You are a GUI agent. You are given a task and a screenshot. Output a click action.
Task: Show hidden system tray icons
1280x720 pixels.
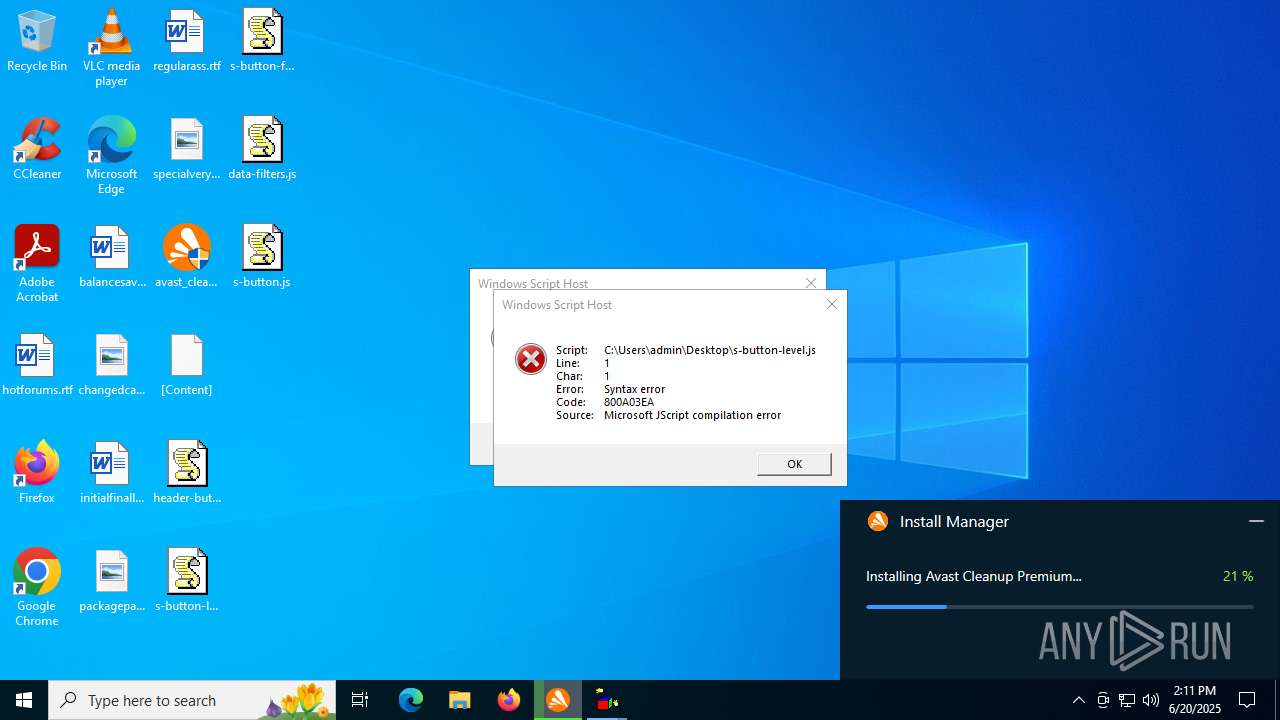point(1079,700)
